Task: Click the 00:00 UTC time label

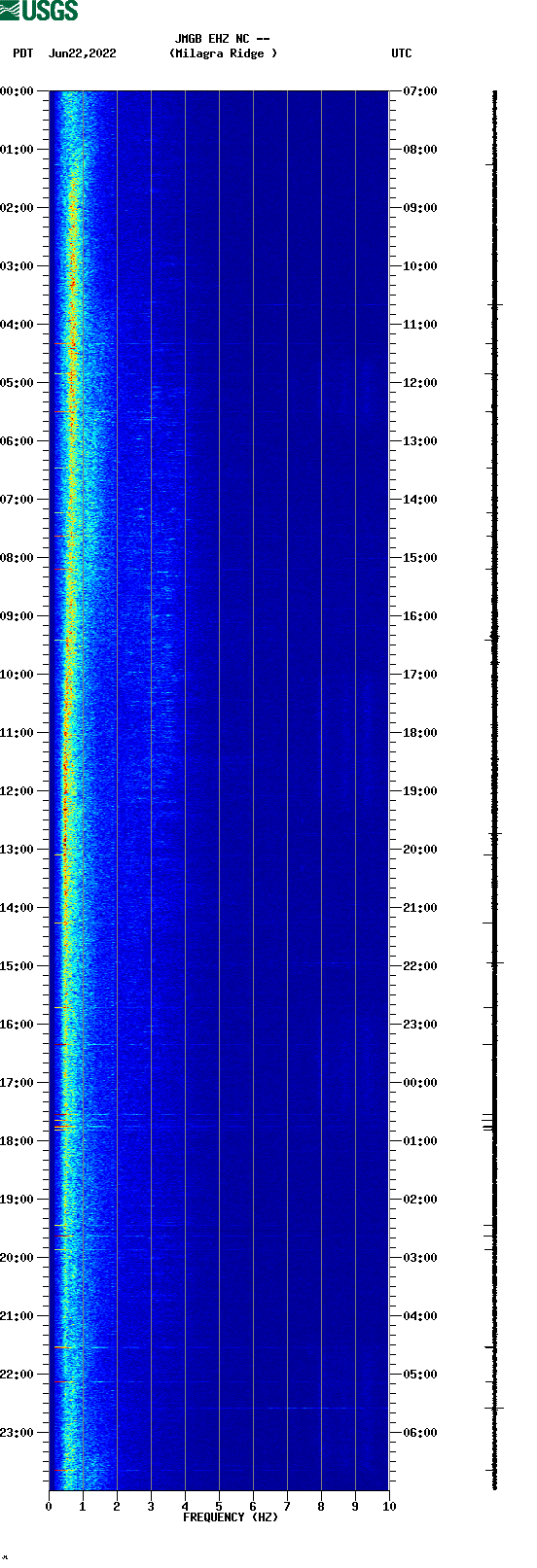Action: coord(420,1083)
